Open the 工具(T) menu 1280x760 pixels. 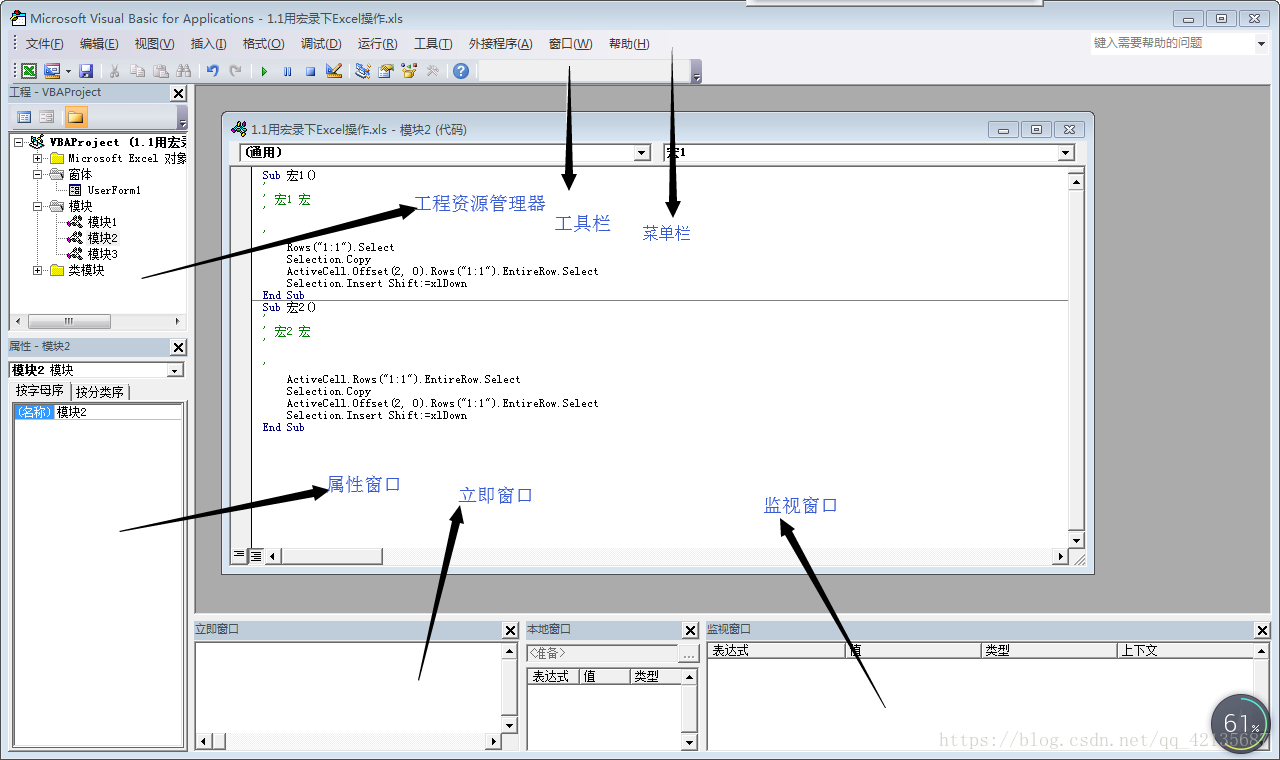(x=433, y=44)
